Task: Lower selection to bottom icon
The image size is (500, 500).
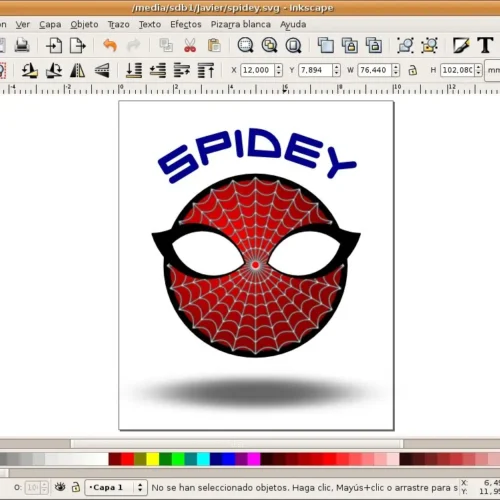Action: tap(134, 70)
